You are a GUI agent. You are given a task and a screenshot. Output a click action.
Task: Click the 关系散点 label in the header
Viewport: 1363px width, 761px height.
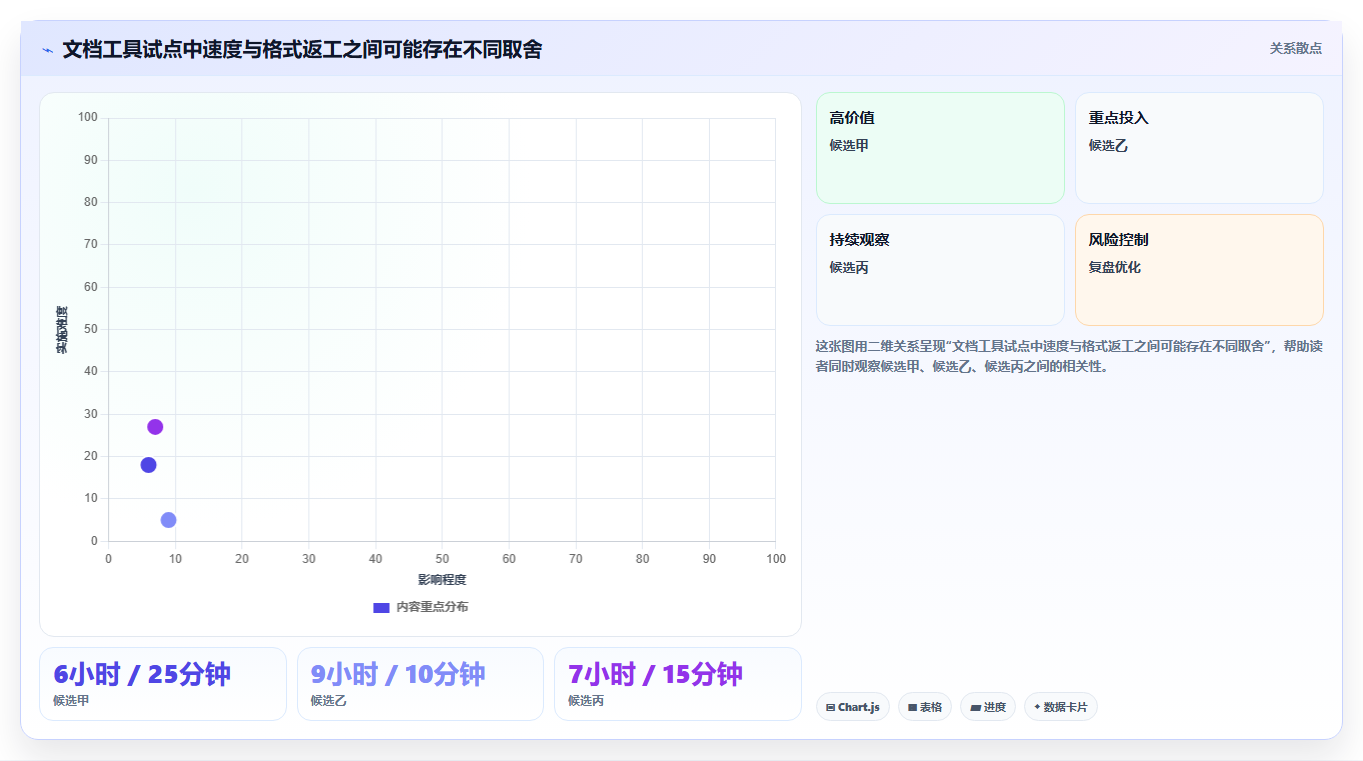1296,48
